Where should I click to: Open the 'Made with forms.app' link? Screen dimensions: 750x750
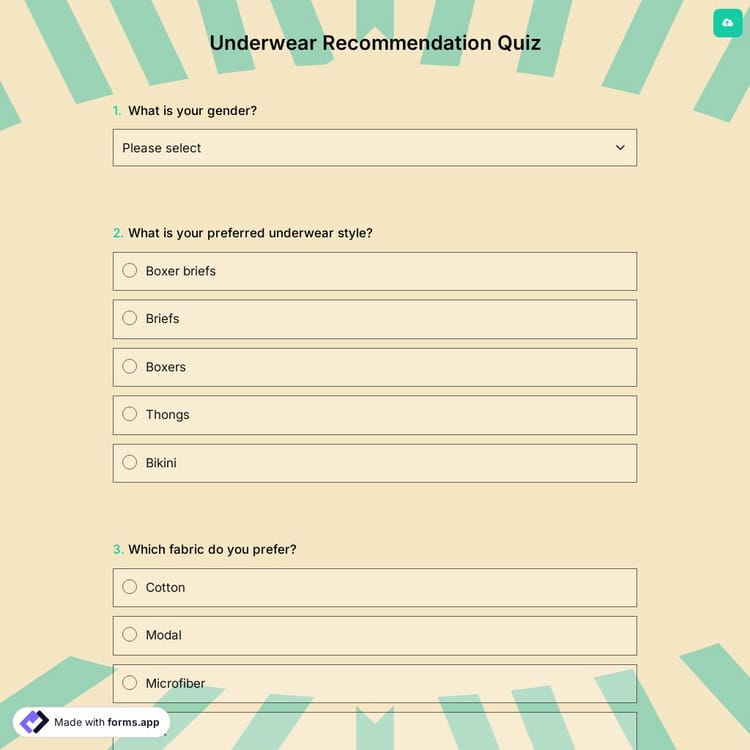tap(106, 722)
